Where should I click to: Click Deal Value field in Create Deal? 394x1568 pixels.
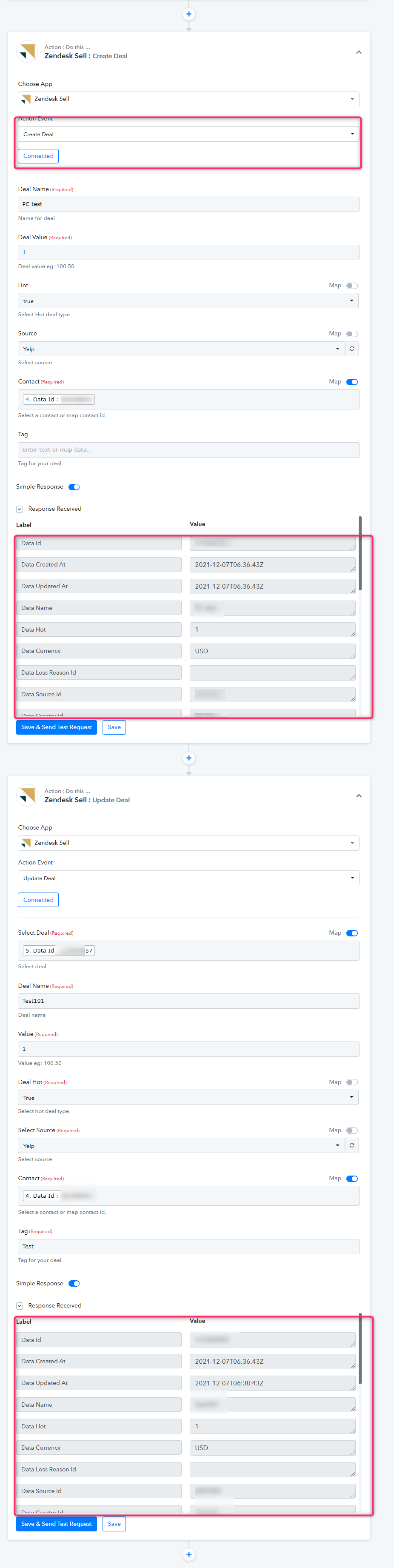189,253
